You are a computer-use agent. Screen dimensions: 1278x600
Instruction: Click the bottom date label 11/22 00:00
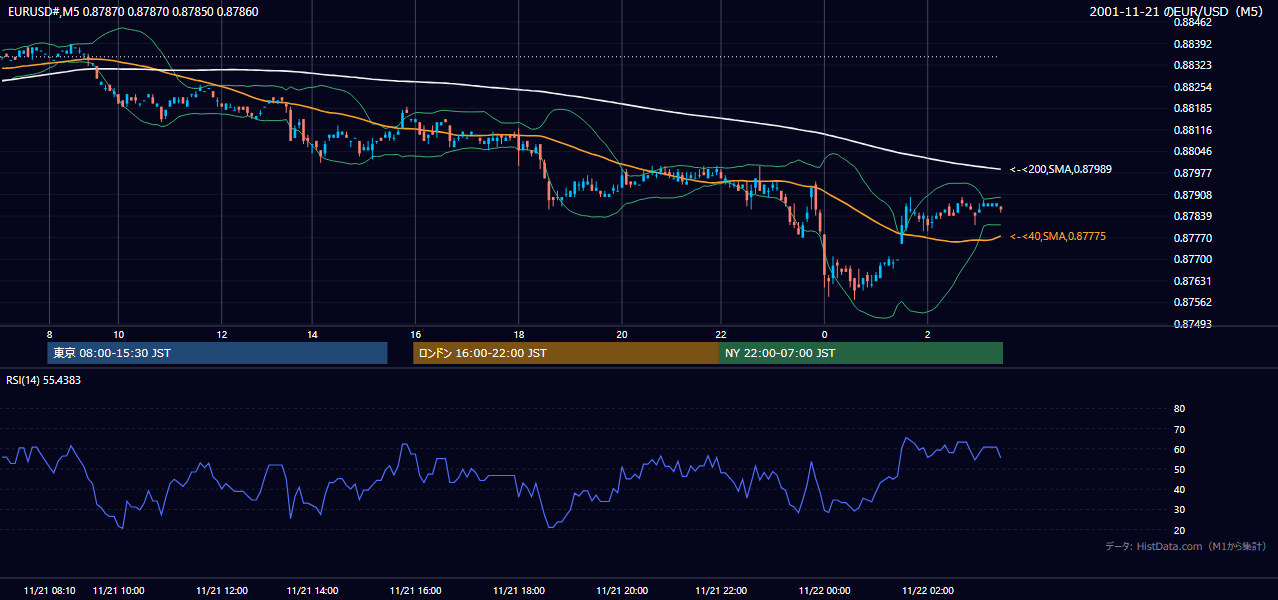pyautogui.click(x=826, y=591)
